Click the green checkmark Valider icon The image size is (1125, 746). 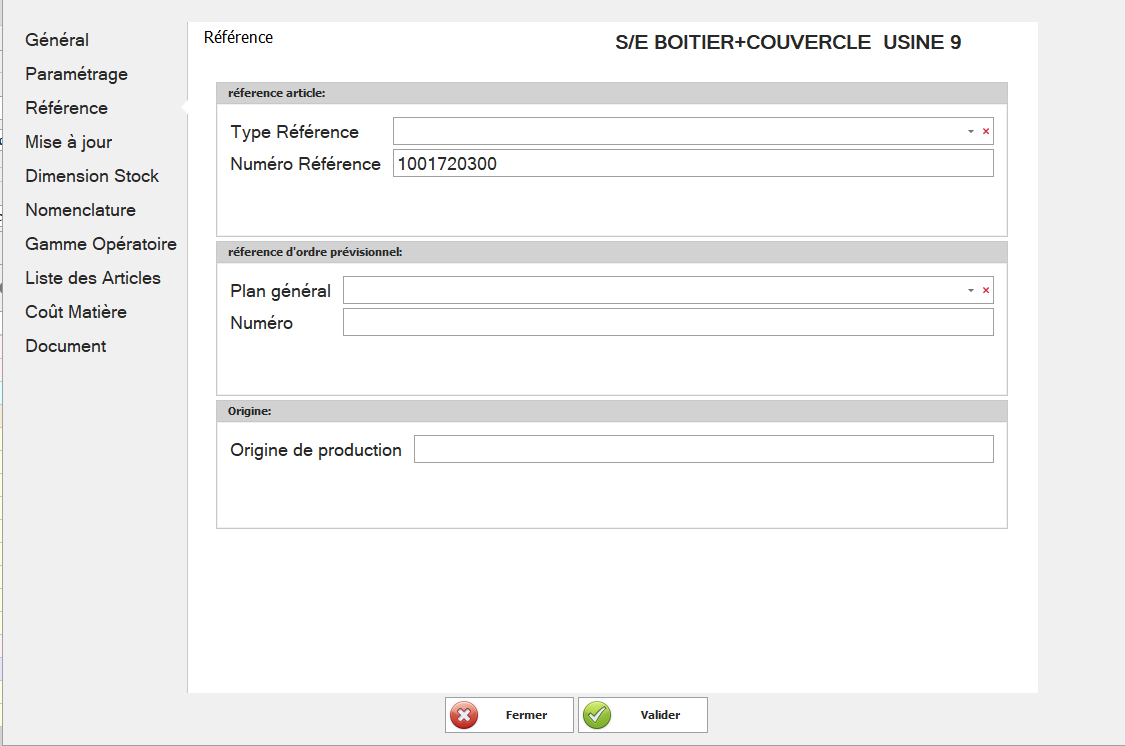point(597,715)
